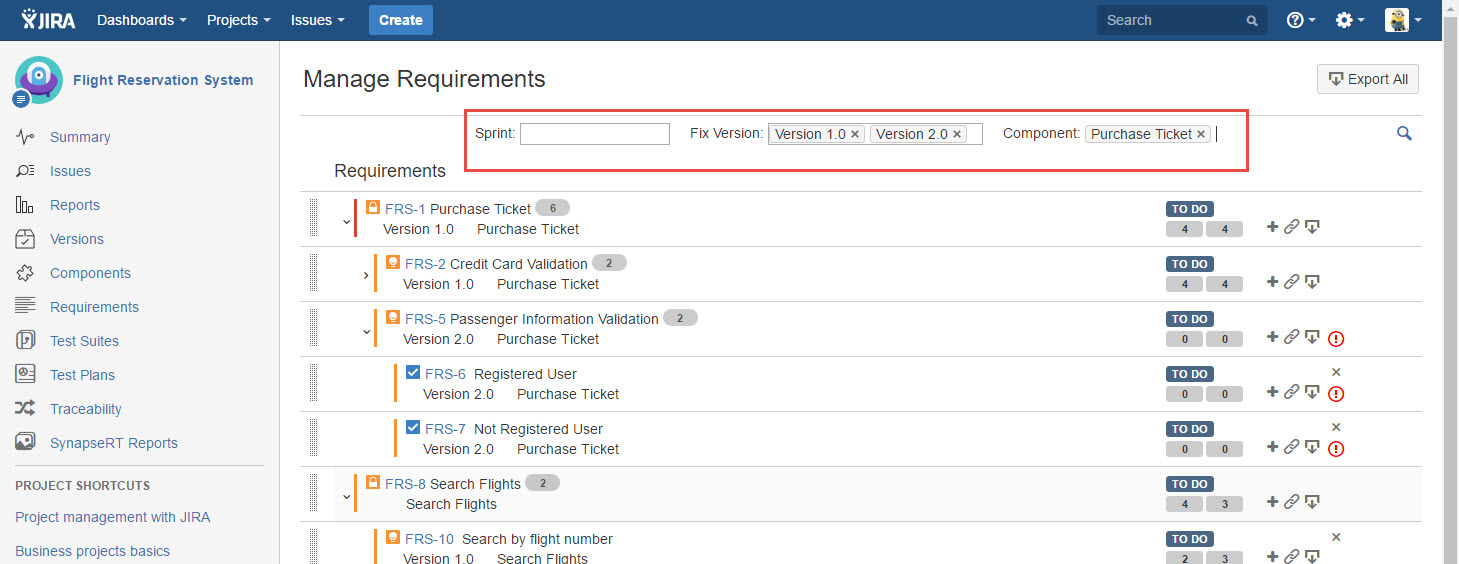Expand the FRS-2 Credit Card Validation requirement
The height and width of the screenshot is (564, 1459).
click(366, 276)
